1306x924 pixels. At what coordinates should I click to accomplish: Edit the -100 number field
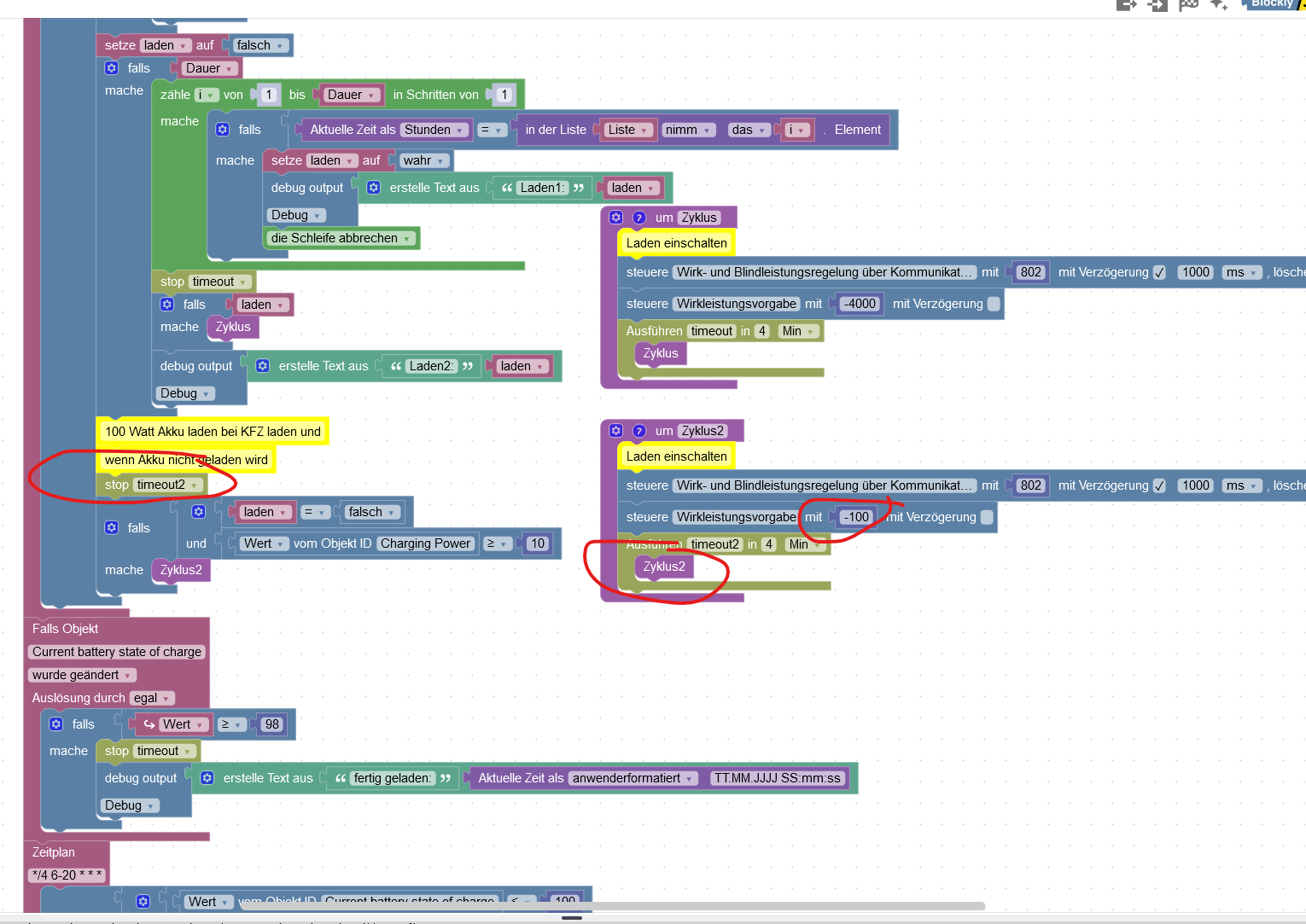click(856, 517)
